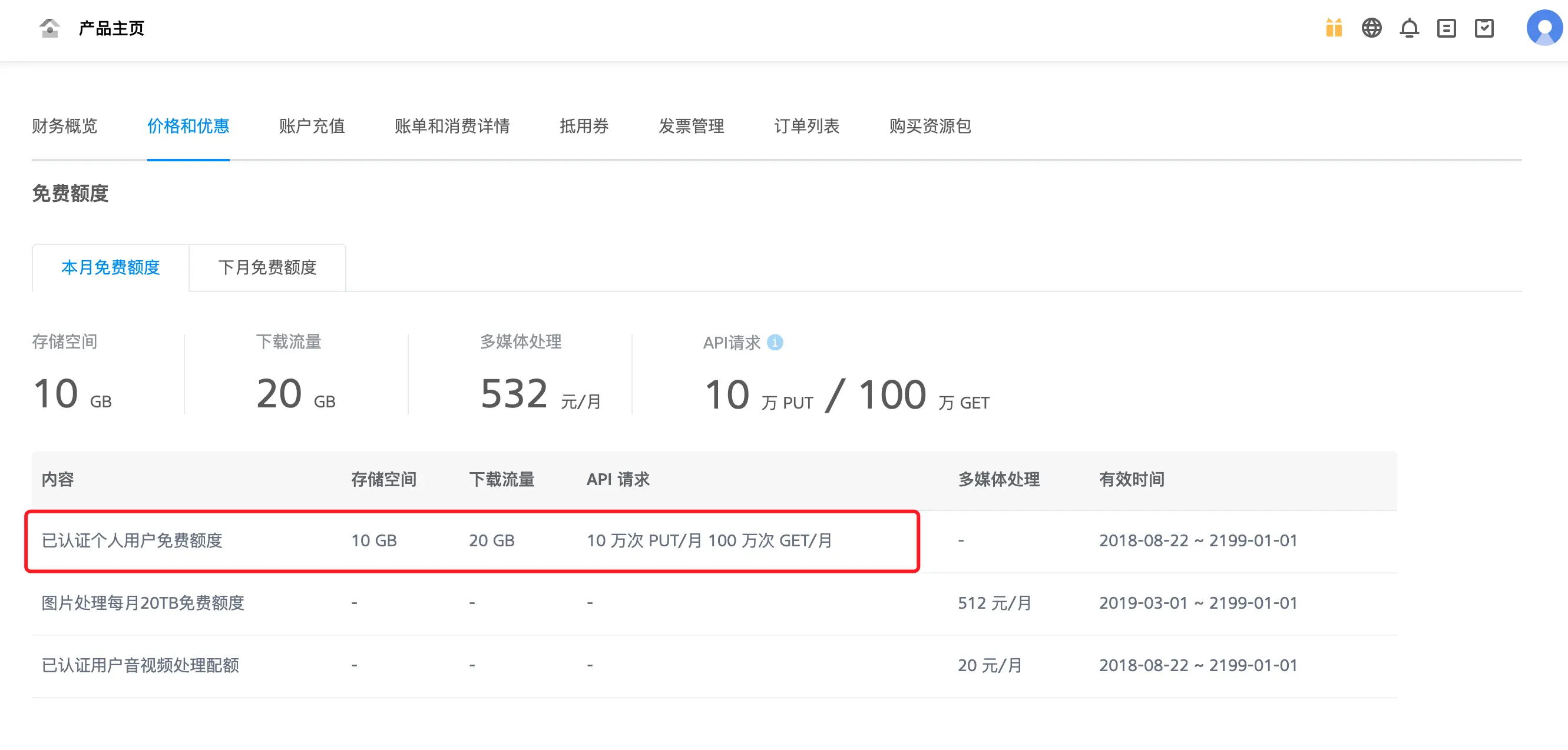
Task: Click the home logo icon
Action: point(49,28)
